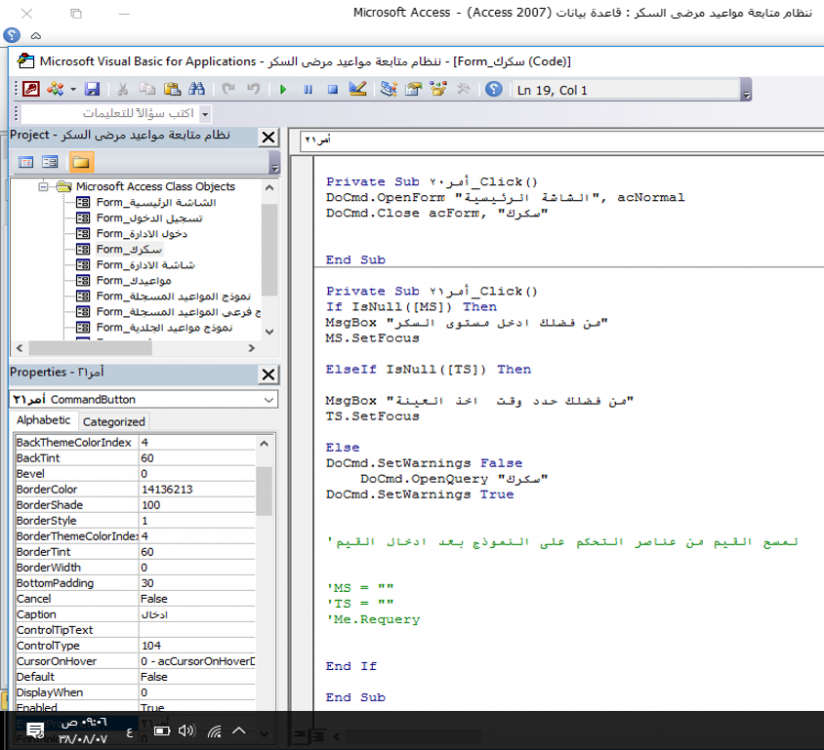Screen dimensions: 824x750
Task: Click the Caption property value field
Action: [x=197, y=614]
